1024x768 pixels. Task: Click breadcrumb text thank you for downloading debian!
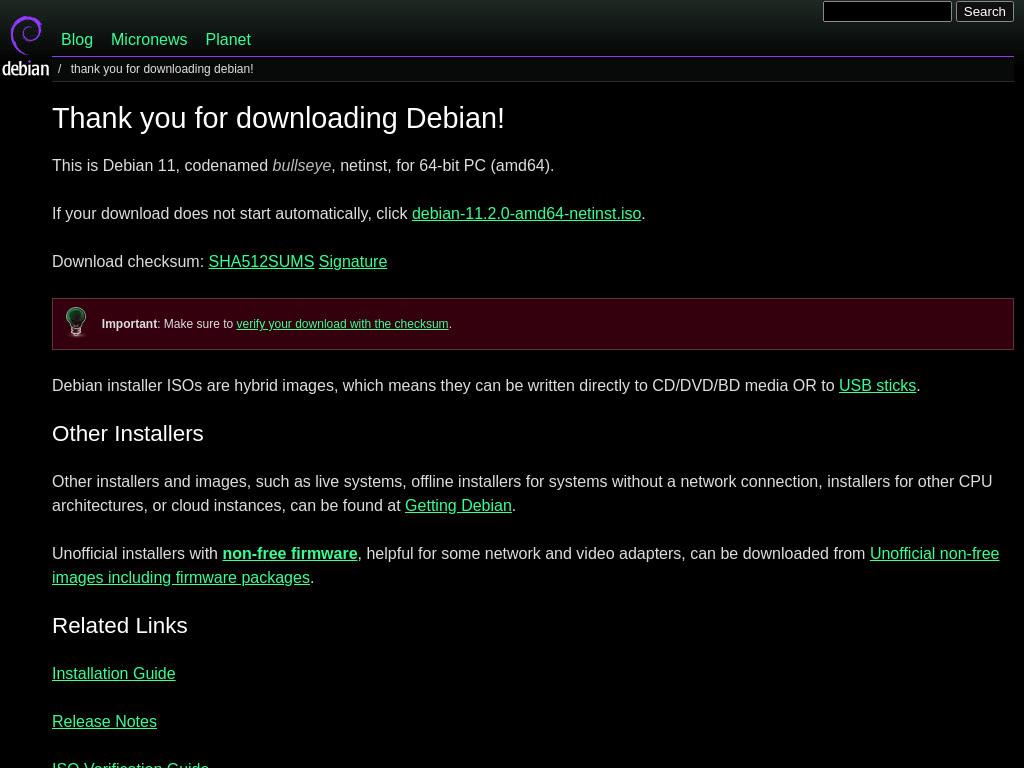click(x=162, y=69)
